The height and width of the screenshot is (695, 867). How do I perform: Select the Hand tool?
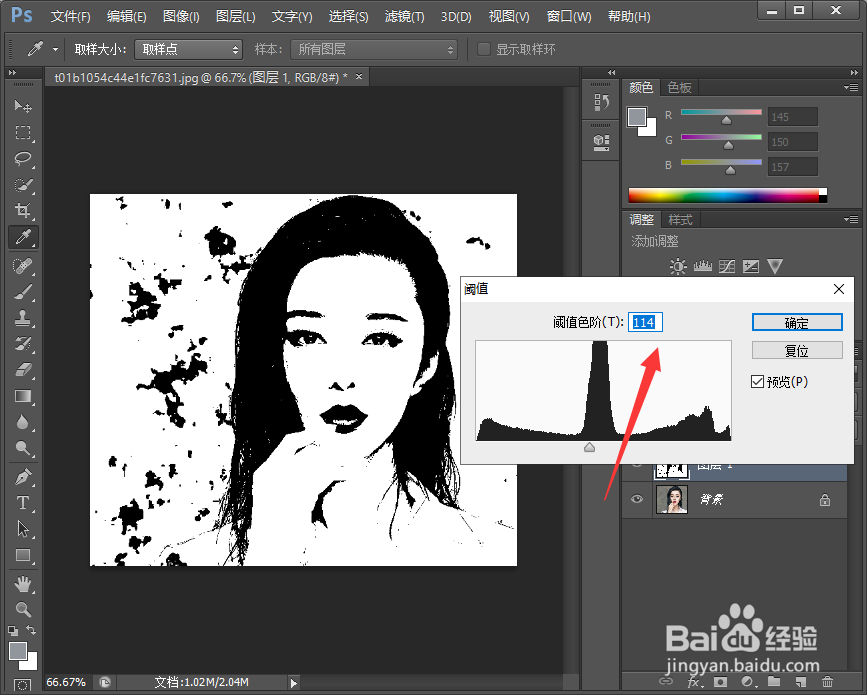23,583
